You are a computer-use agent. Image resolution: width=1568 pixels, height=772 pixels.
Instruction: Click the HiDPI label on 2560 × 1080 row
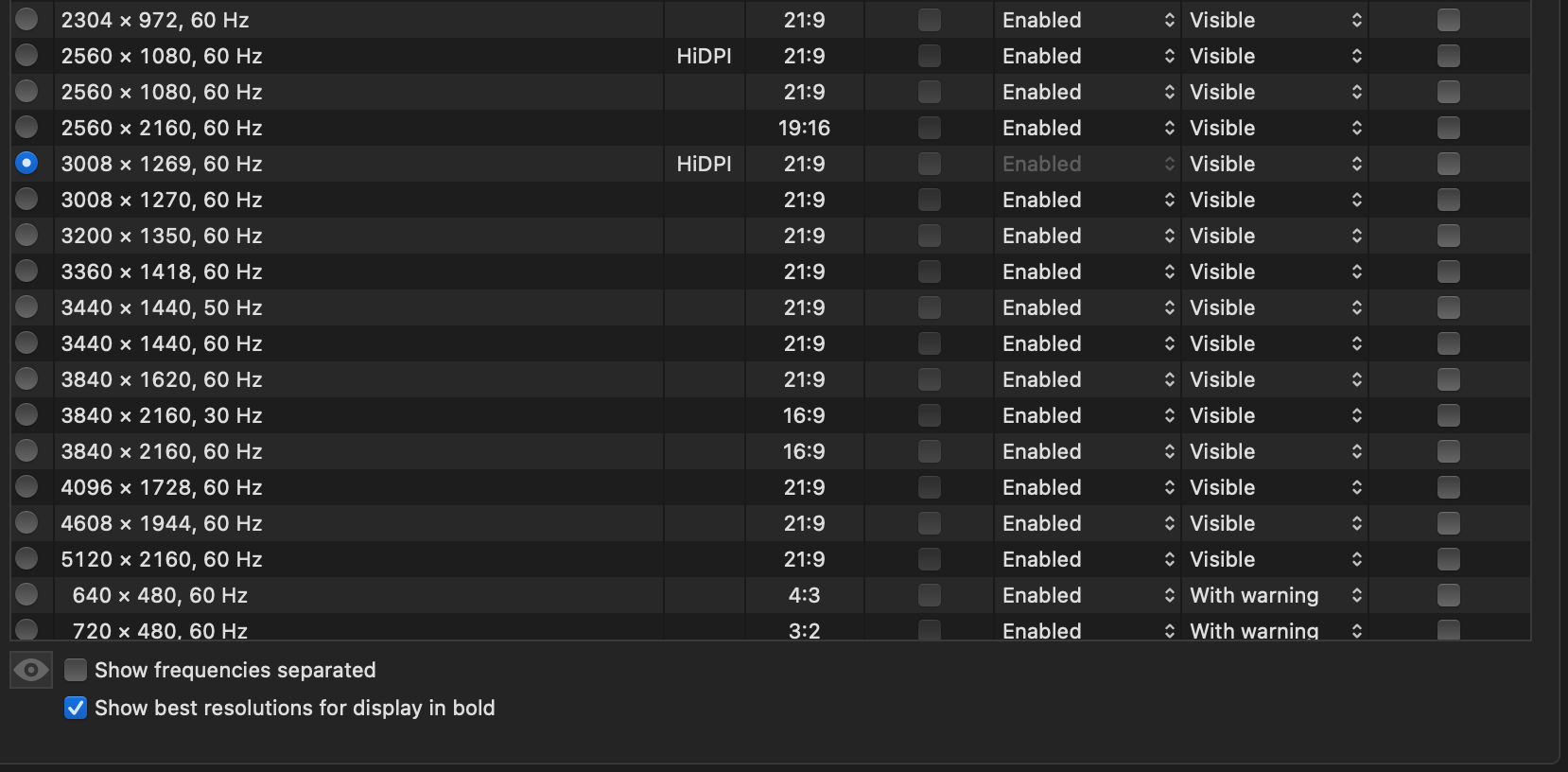click(x=704, y=56)
